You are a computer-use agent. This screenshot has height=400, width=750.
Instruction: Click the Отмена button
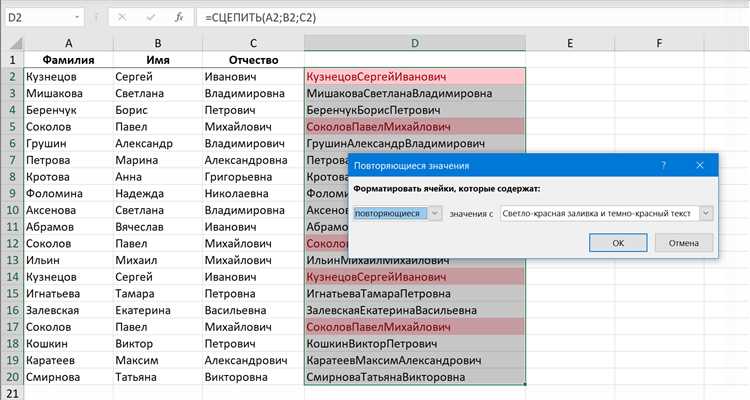click(684, 243)
